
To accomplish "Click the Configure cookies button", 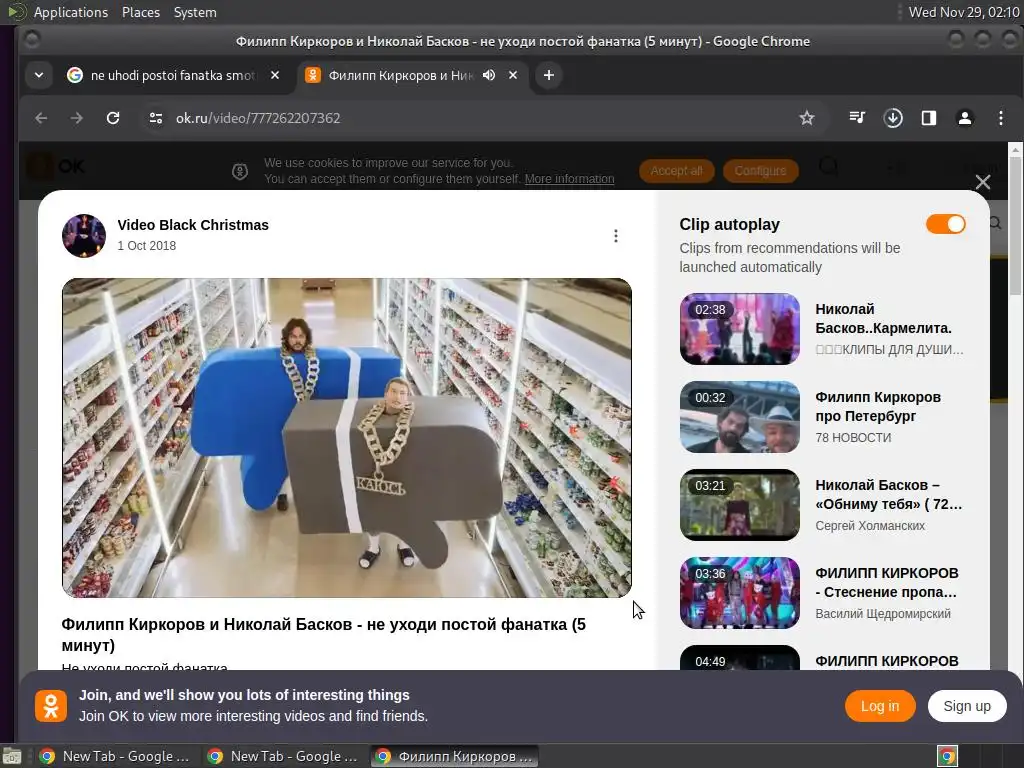I will point(760,171).
